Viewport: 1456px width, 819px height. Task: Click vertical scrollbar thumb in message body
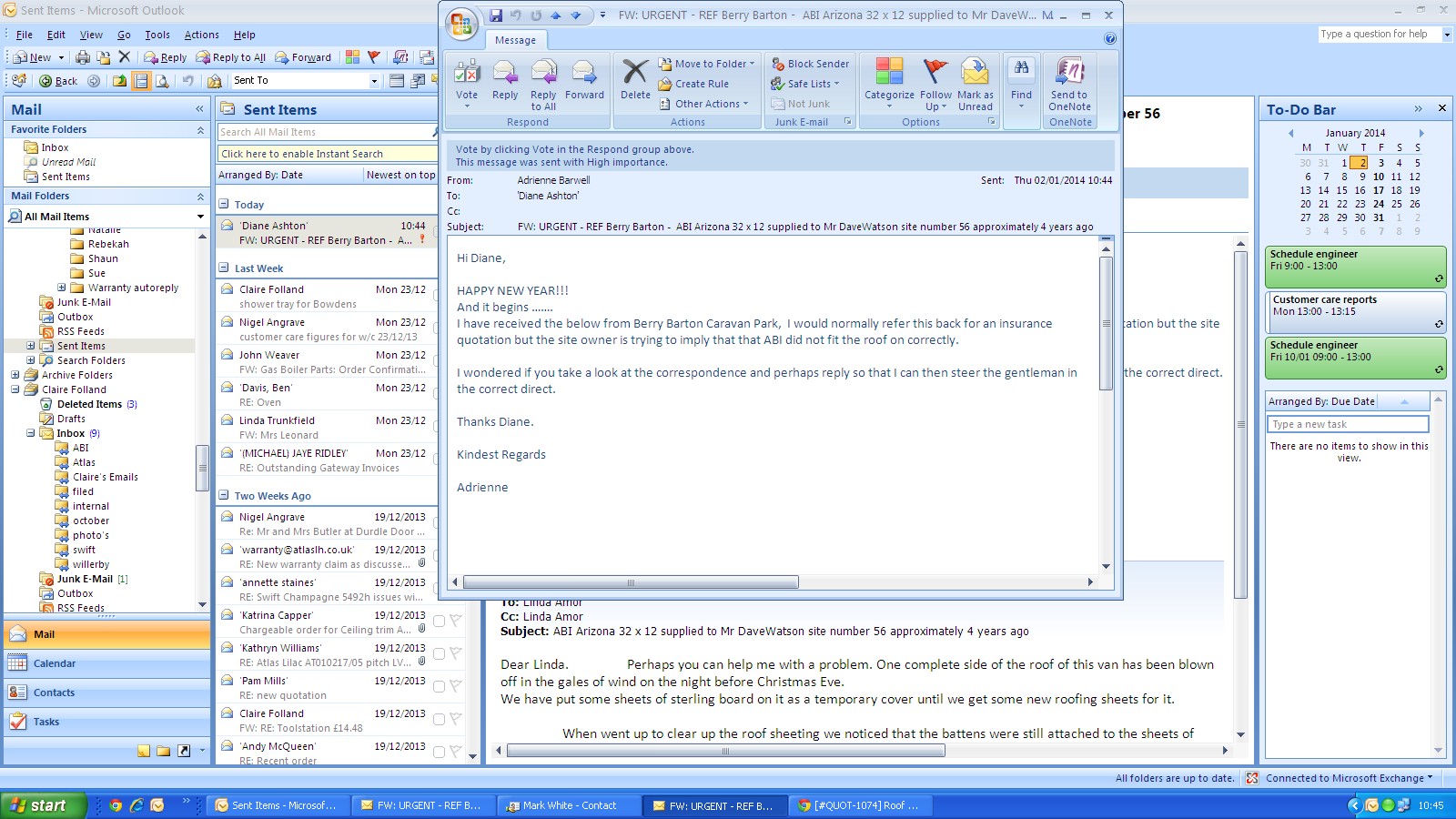(1107, 323)
